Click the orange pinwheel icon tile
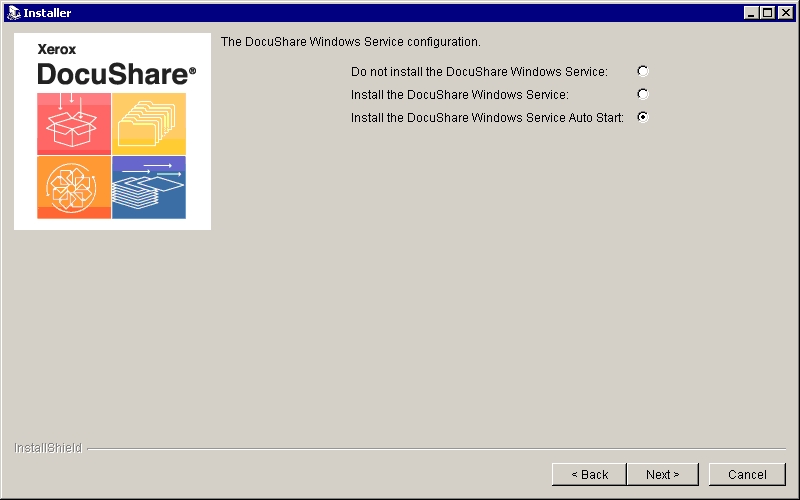The height and width of the screenshot is (500, 800). 74,187
